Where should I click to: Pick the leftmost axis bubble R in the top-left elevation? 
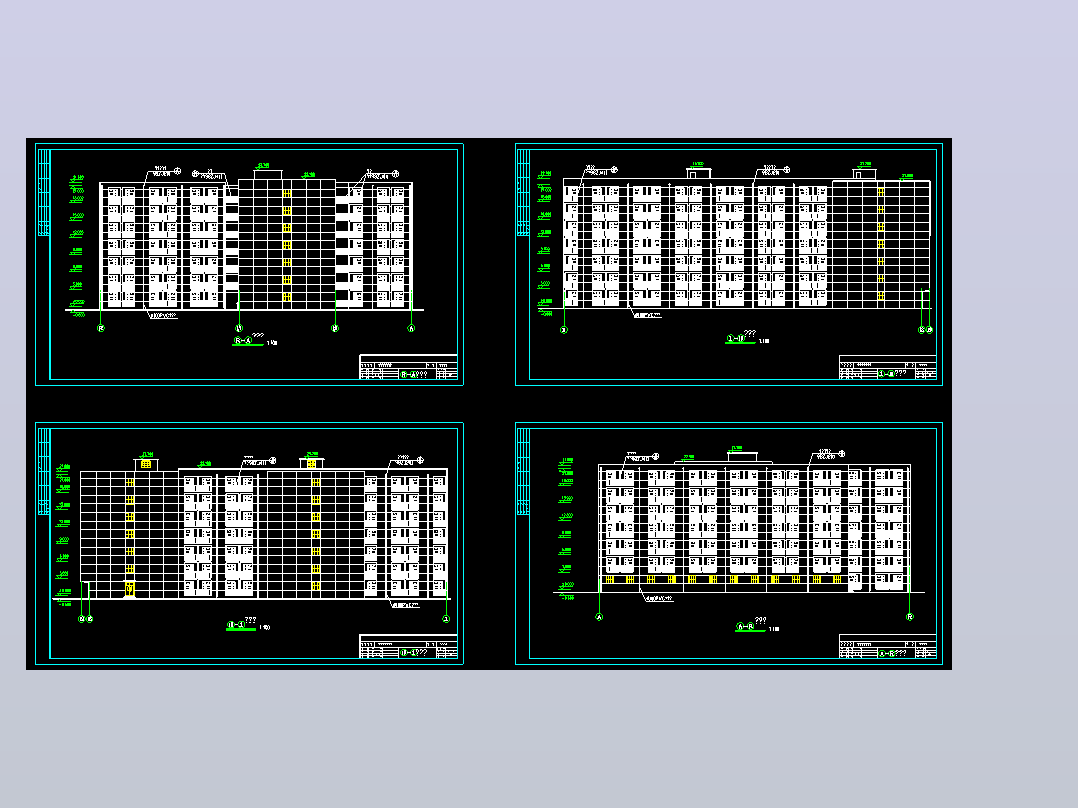coord(101,329)
